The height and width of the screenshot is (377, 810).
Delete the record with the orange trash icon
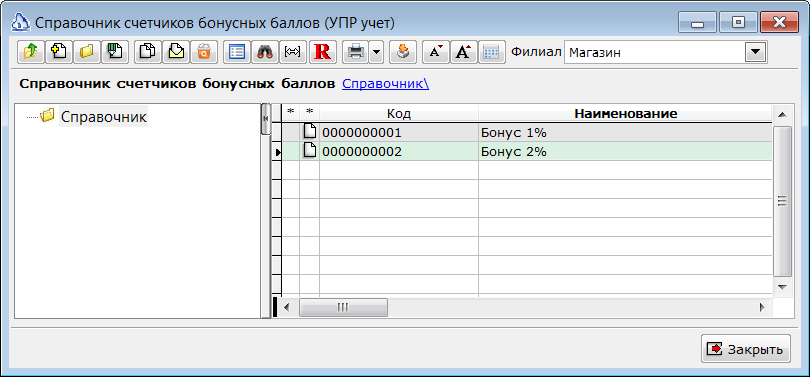click(204, 52)
